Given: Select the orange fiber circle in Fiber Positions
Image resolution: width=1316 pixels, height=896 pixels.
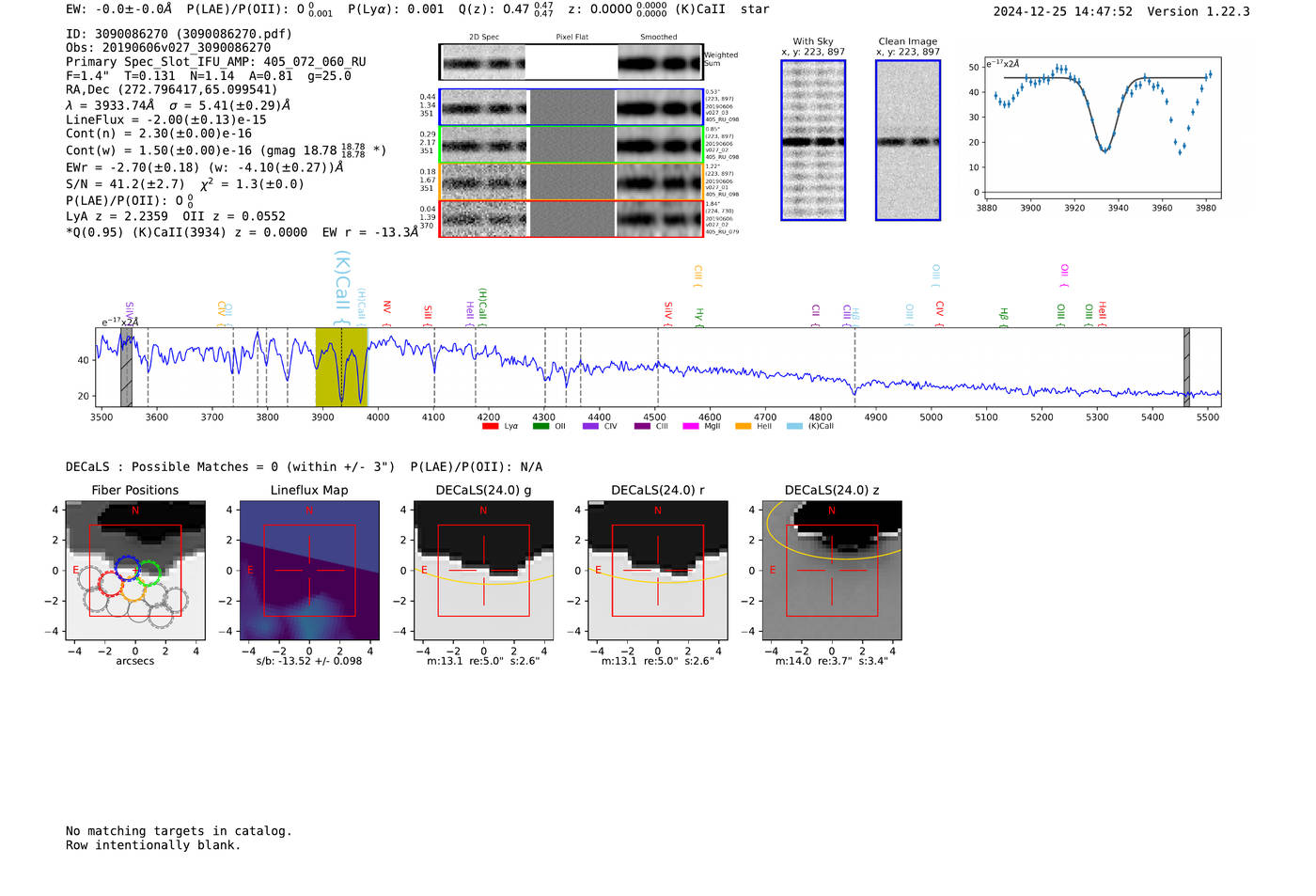Looking at the screenshot, I should click(x=133, y=589).
